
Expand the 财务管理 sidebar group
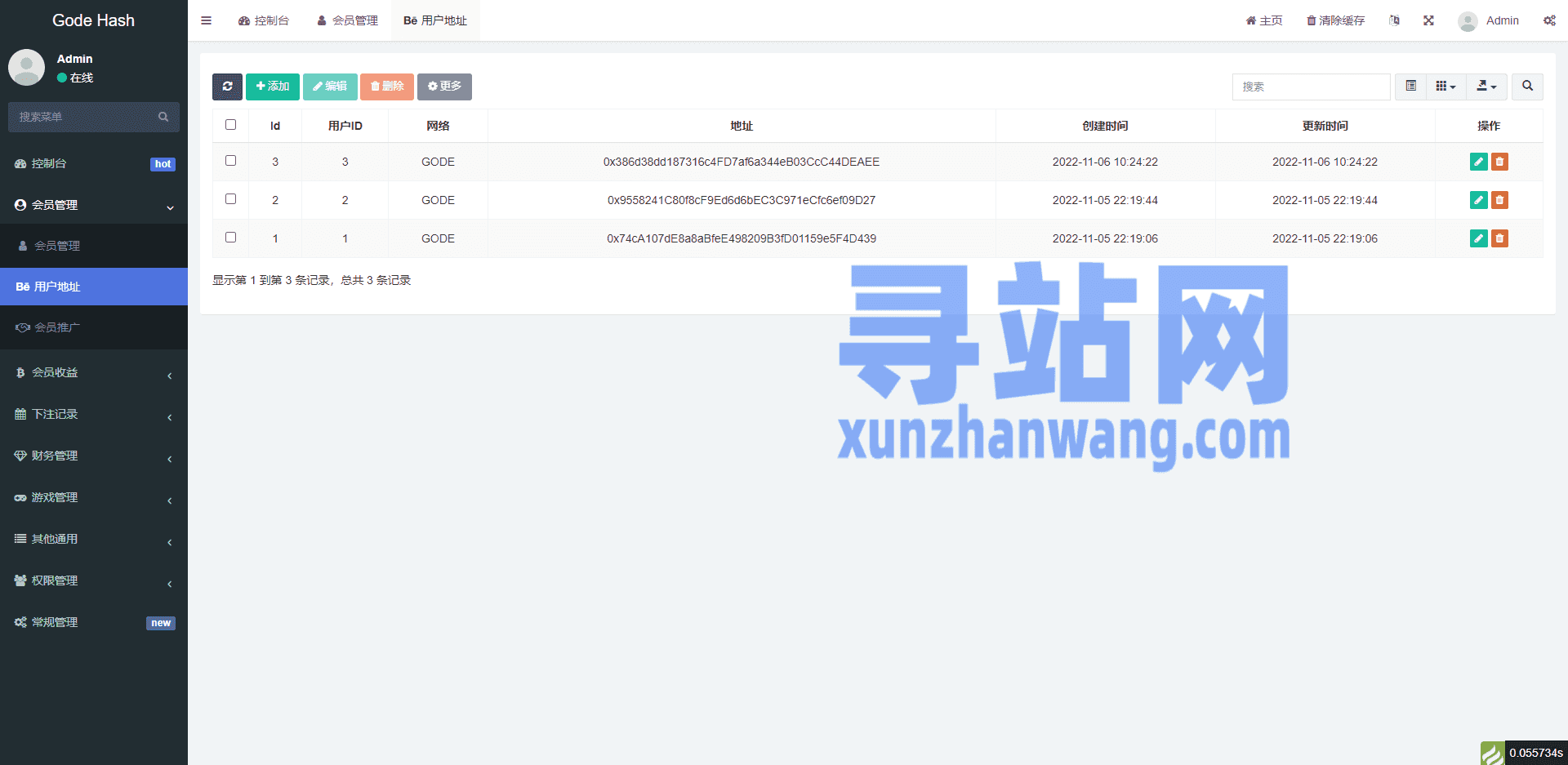point(94,456)
